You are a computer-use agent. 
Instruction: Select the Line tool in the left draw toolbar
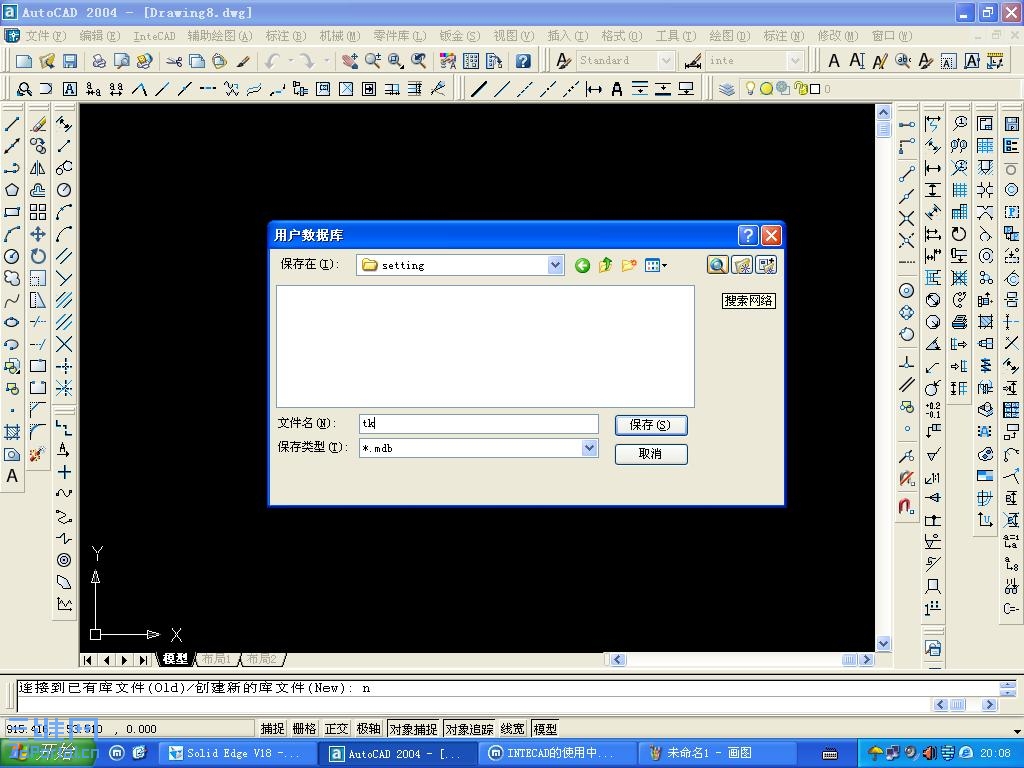pyautogui.click(x=12, y=124)
